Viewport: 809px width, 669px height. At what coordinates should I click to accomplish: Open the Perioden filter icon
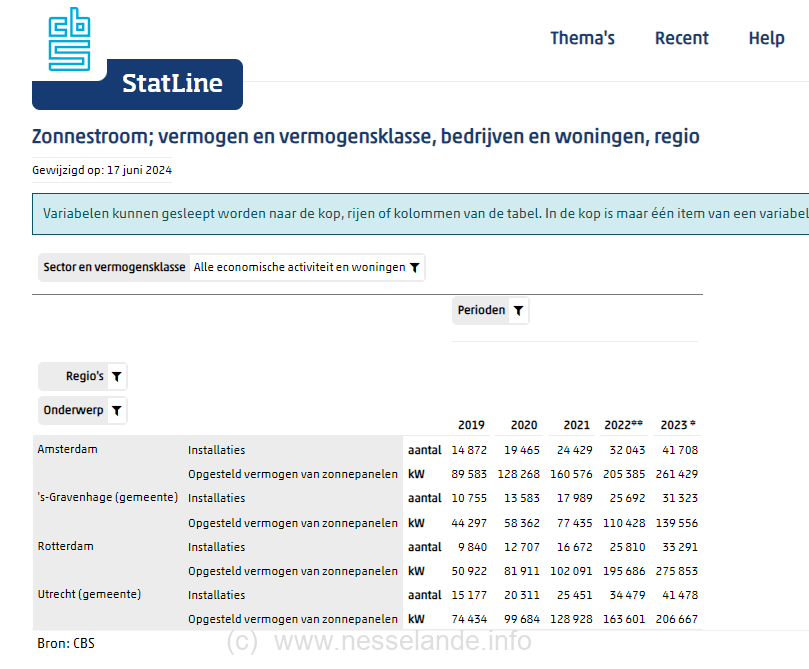click(x=519, y=311)
